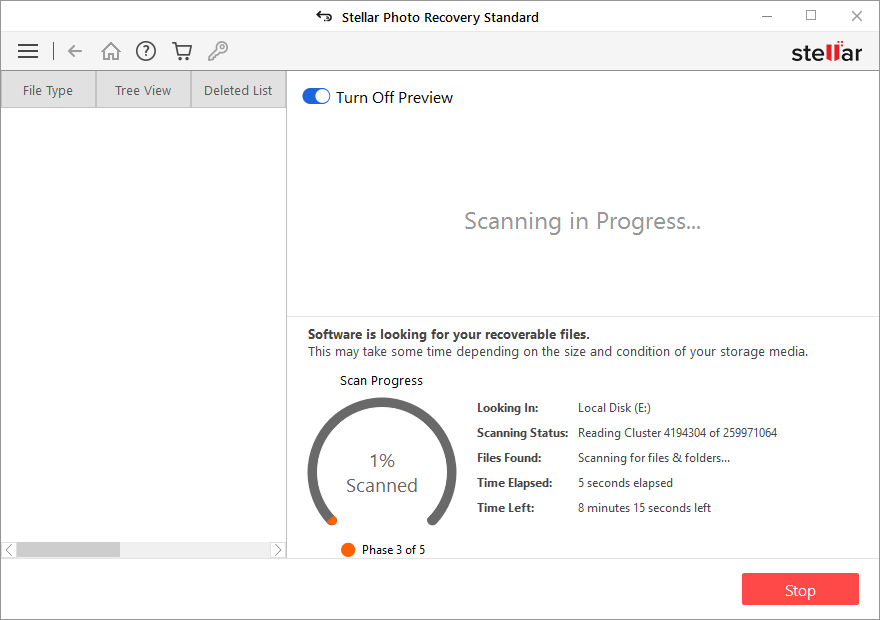880x620 pixels.
Task: Minimize the Stellar Photo Recovery window
Action: 767,16
